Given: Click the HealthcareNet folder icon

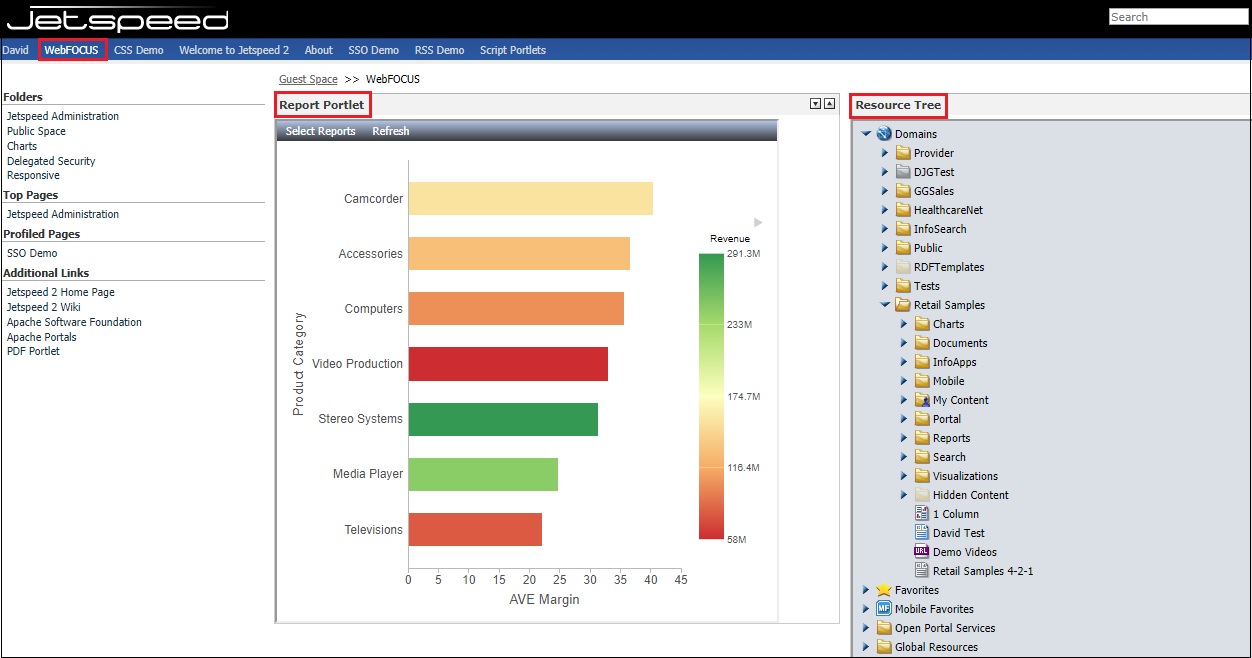Looking at the screenshot, I should pos(903,210).
